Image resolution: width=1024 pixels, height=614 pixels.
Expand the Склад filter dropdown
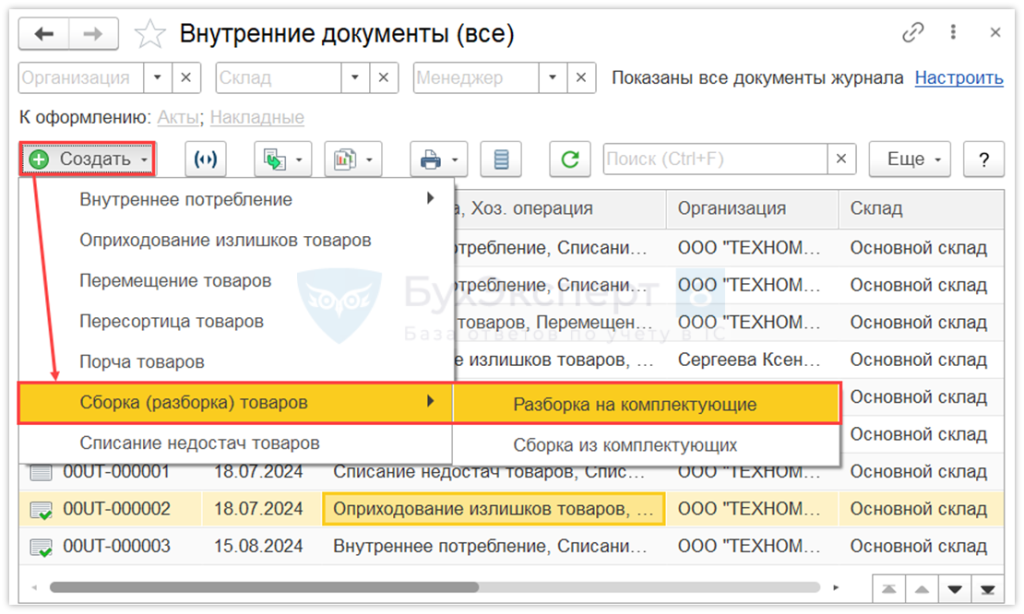(x=355, y=78)
